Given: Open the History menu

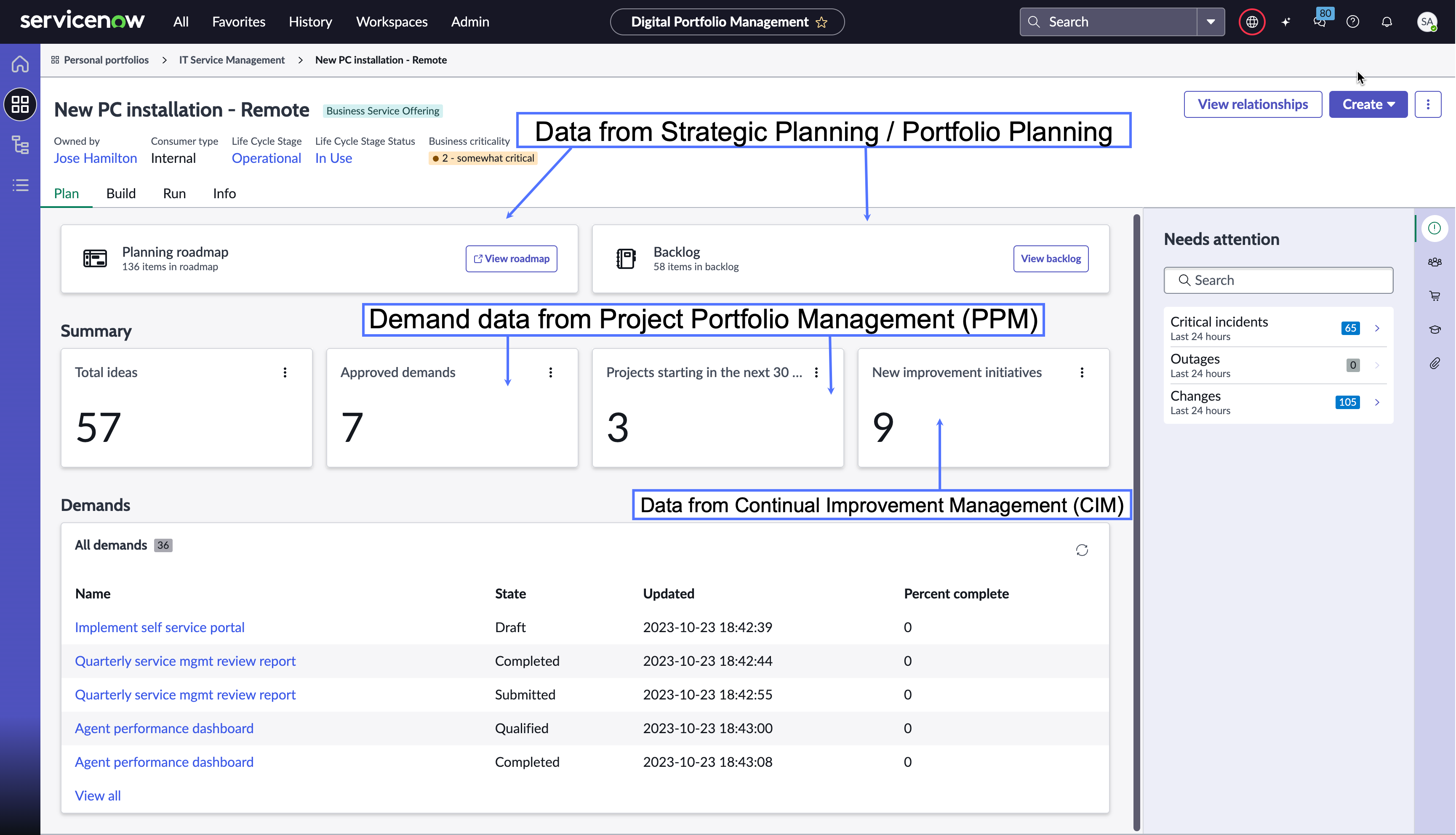Looking at the screenshot, I should tap(310, 22).
